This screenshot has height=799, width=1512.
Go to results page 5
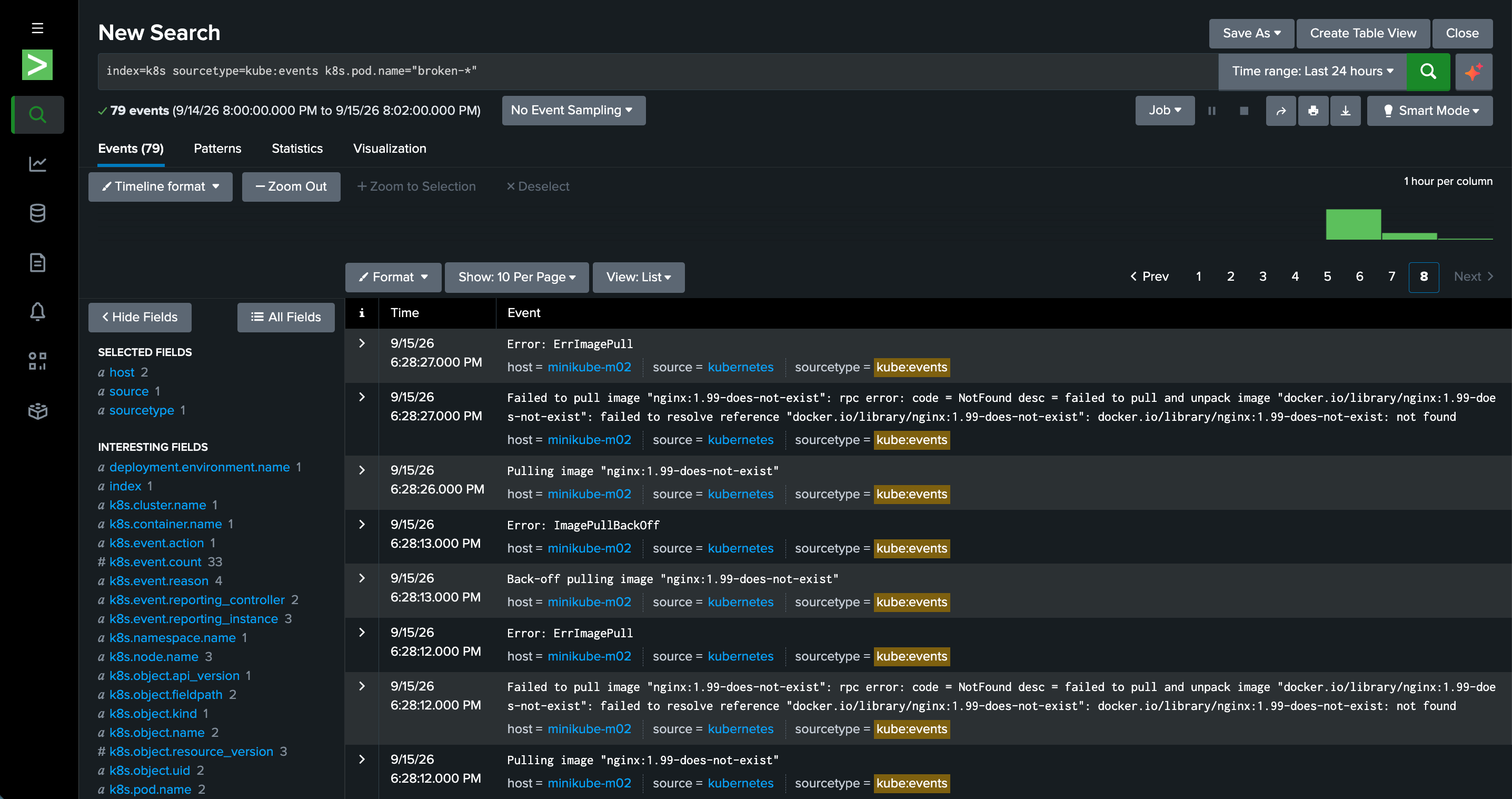pyautogui.click(x=1327, y=277)
